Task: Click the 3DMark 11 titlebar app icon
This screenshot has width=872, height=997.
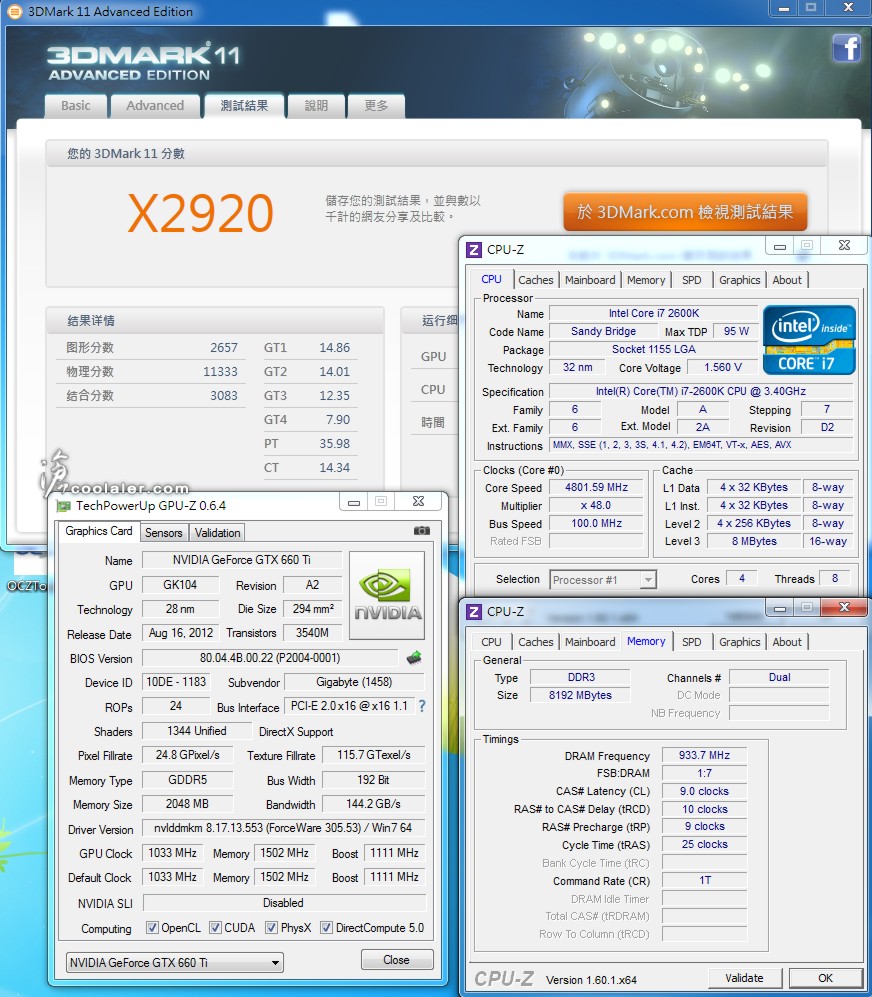Action: pyautogui.click(x=14, y=11)
